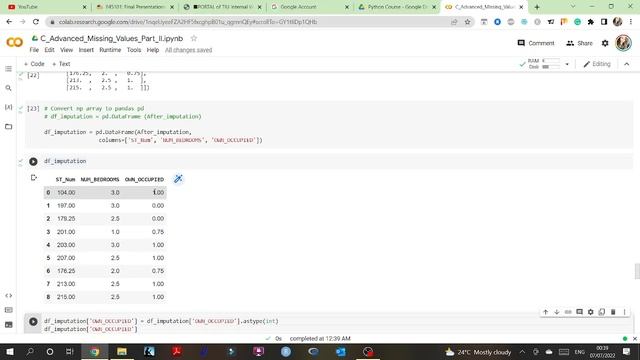Open more cell actions menu
The image size is (640, 360).
point(624,312)
